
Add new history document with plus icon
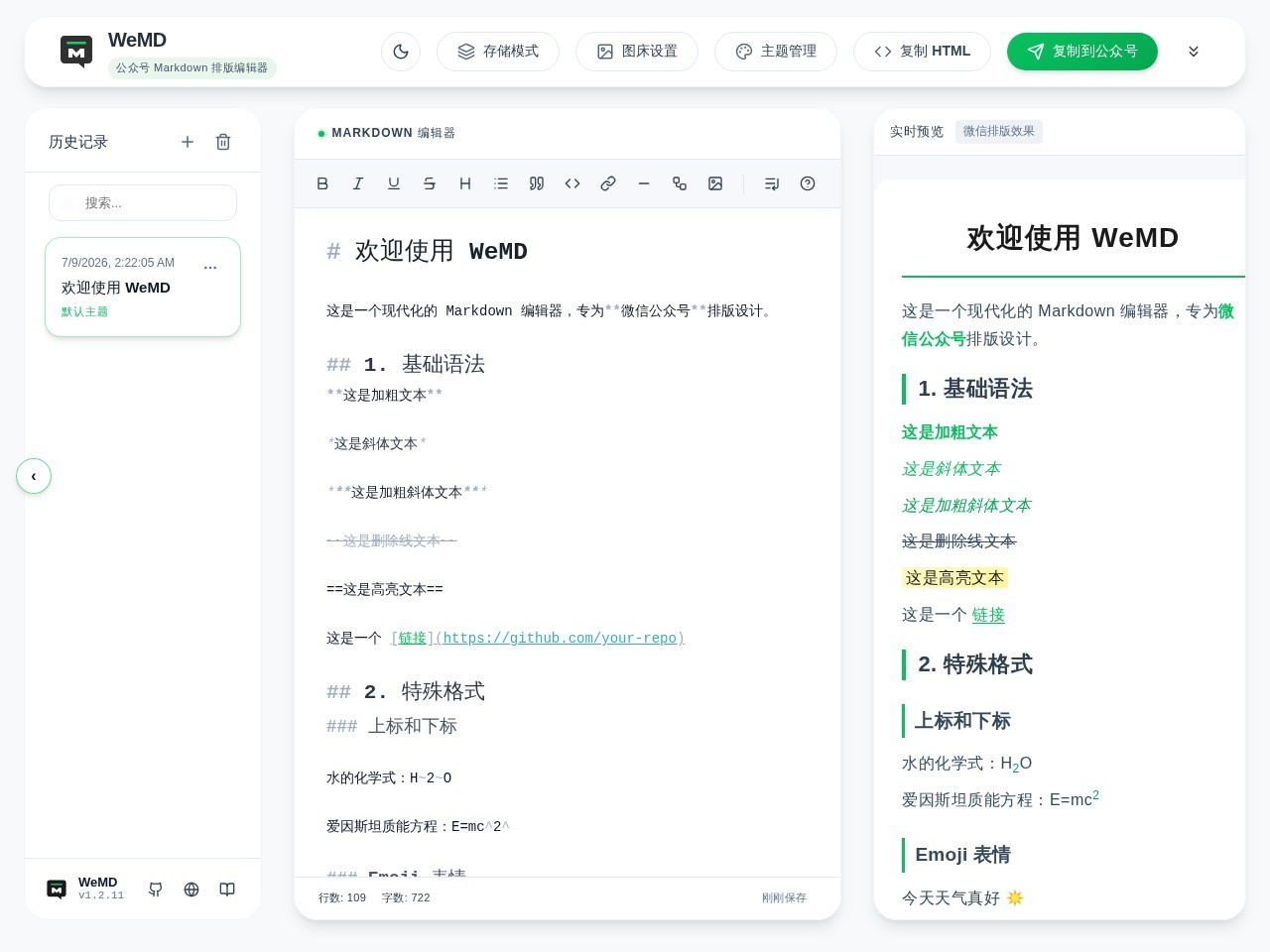[188, 142]
